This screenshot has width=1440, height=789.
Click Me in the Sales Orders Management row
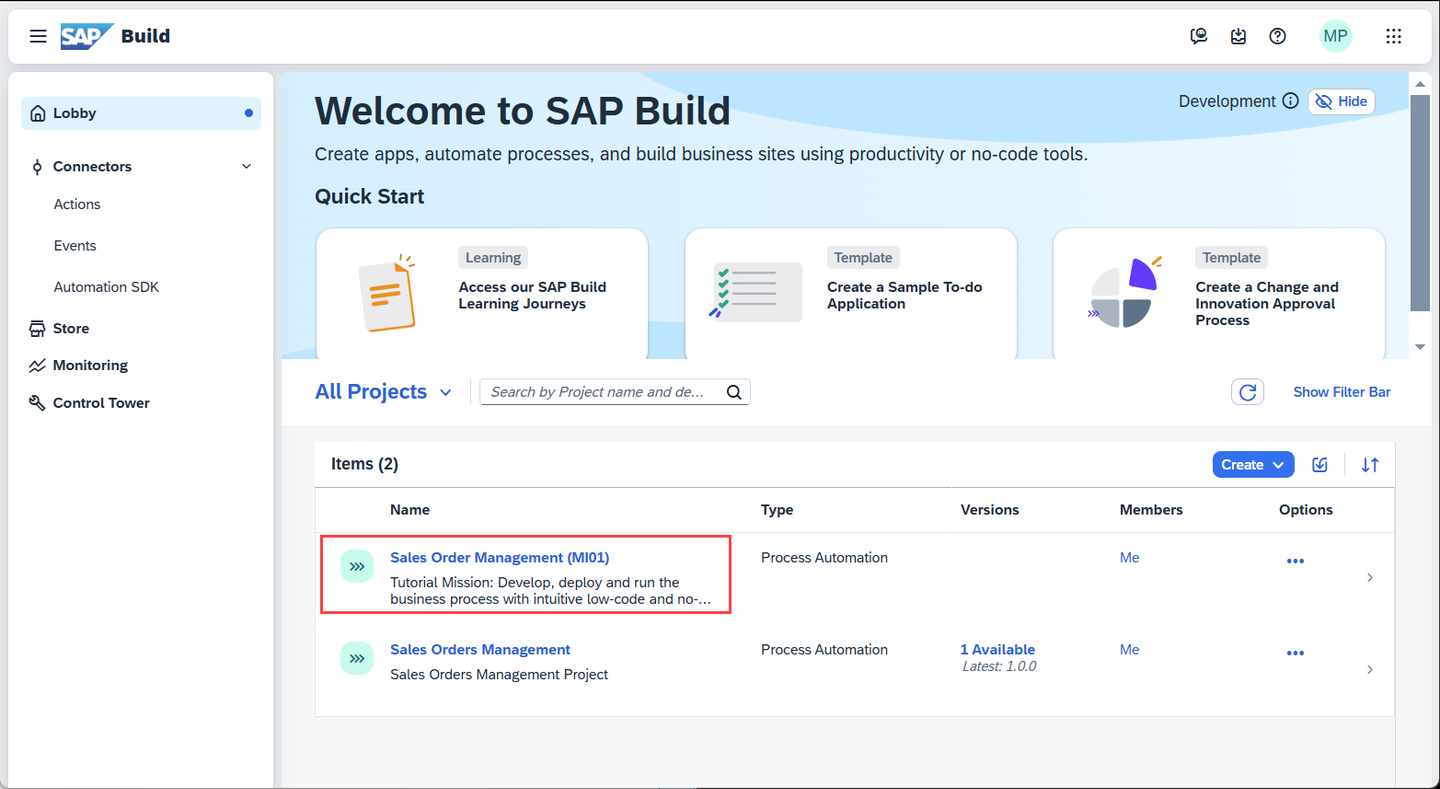(x=1130, y=649)
